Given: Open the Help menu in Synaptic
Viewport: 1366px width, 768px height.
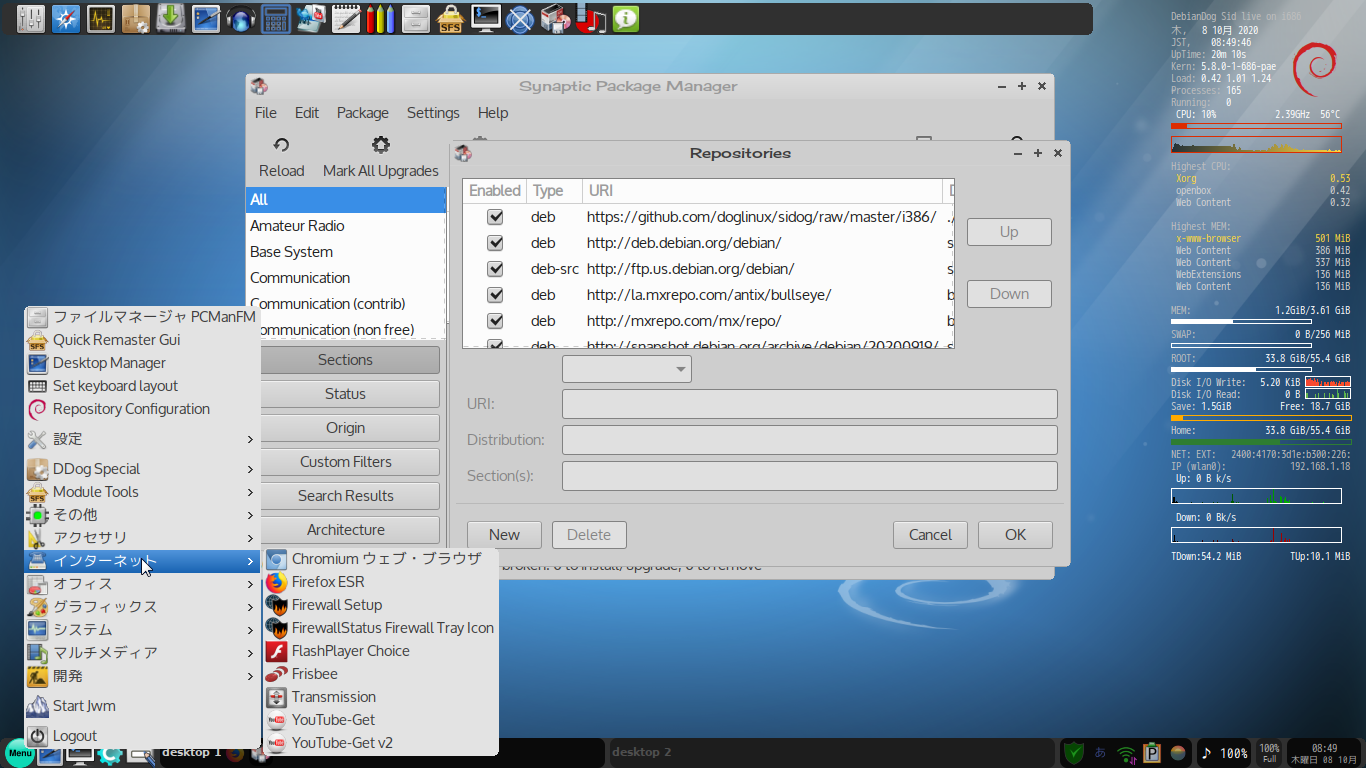Looking at the screenshot, I should [493, 113].
